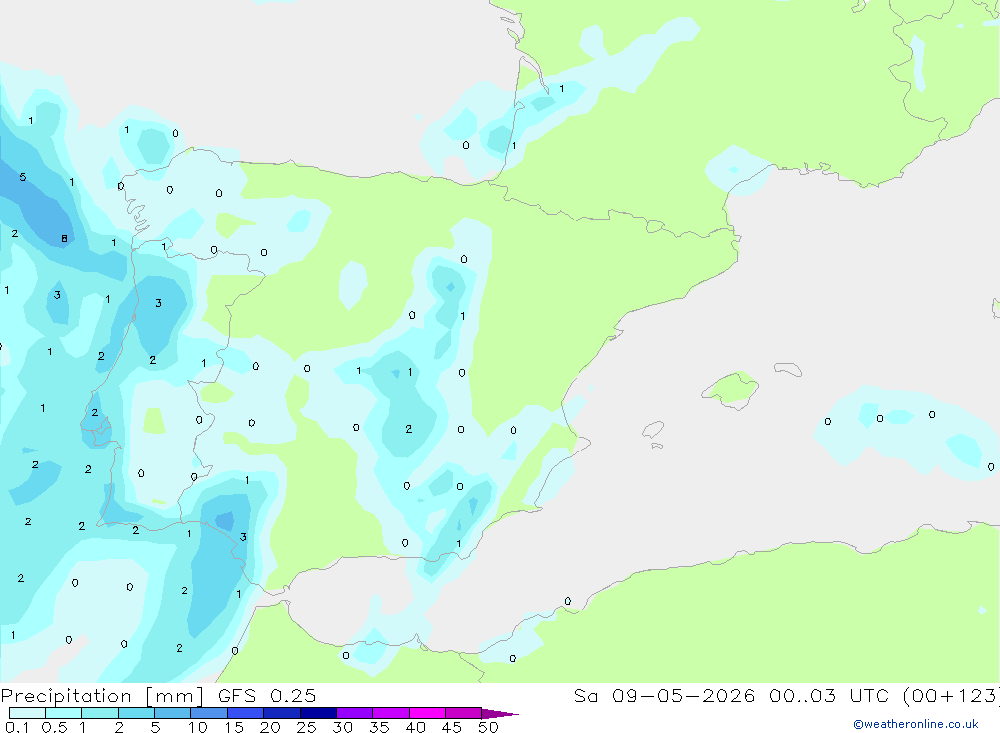Click the above-50 mm legend arrow tip

click(x=500, y=714)
